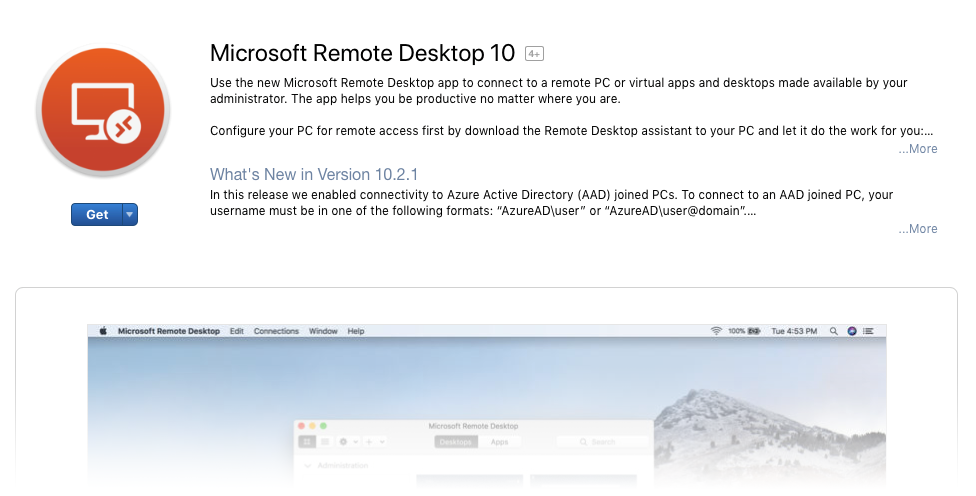Click yellow minimize dot of preview window
This screenshot has width=976, height=496.
[312, 426]
